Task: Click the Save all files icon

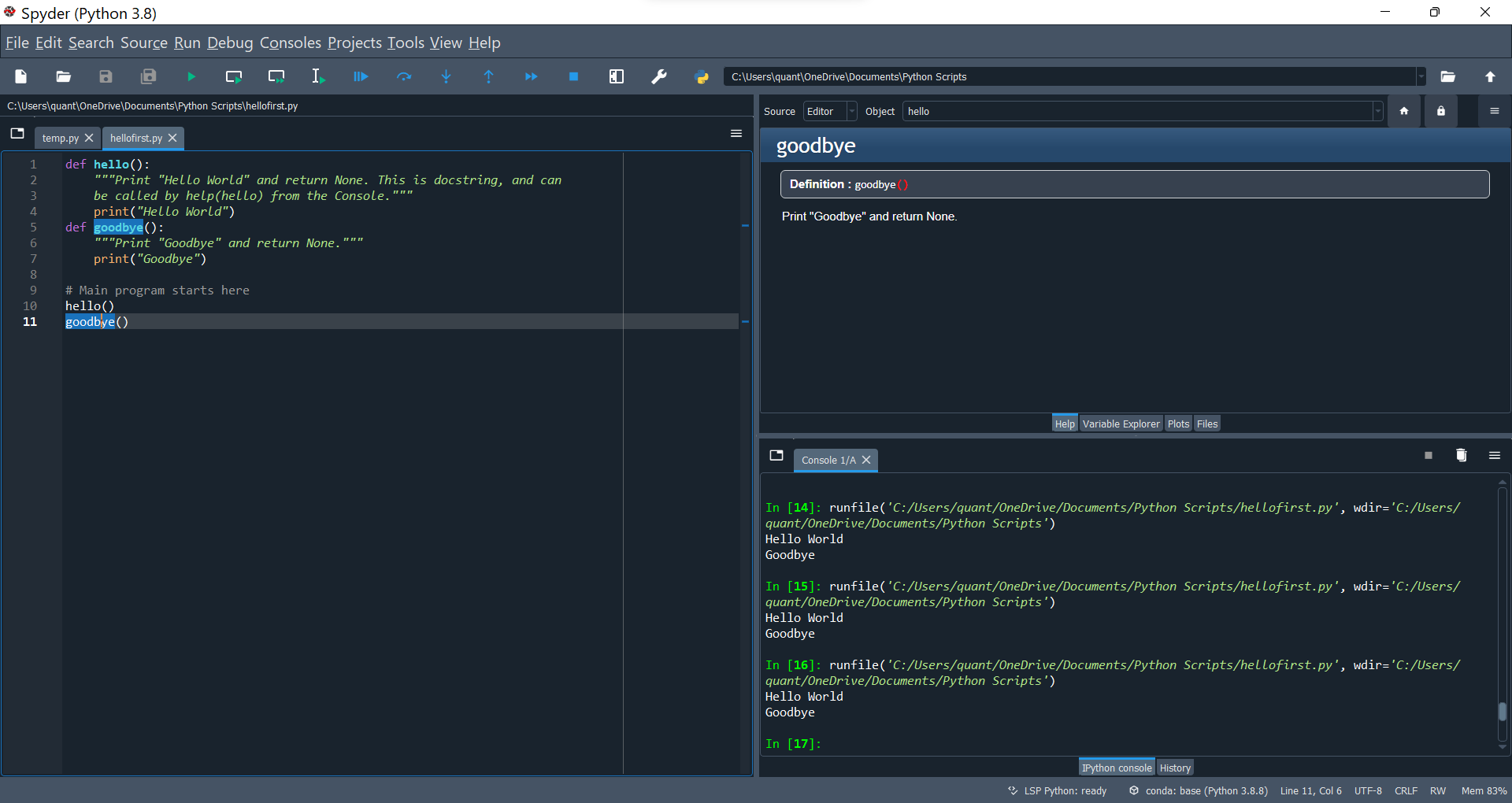Action: pos(149,76)
